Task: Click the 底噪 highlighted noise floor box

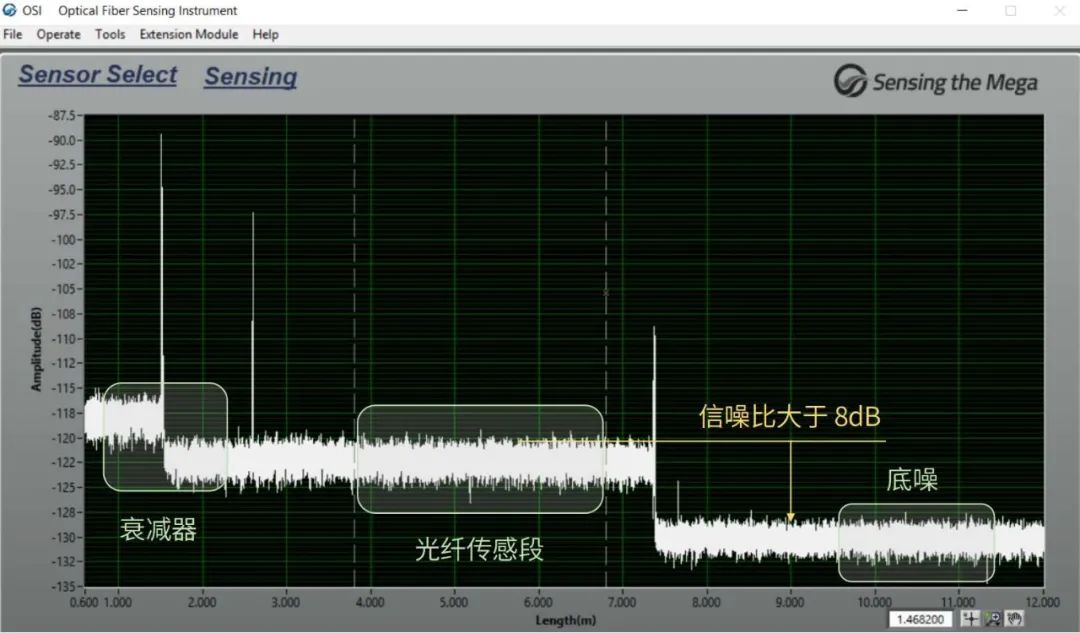Action: (x=916, y=542)
